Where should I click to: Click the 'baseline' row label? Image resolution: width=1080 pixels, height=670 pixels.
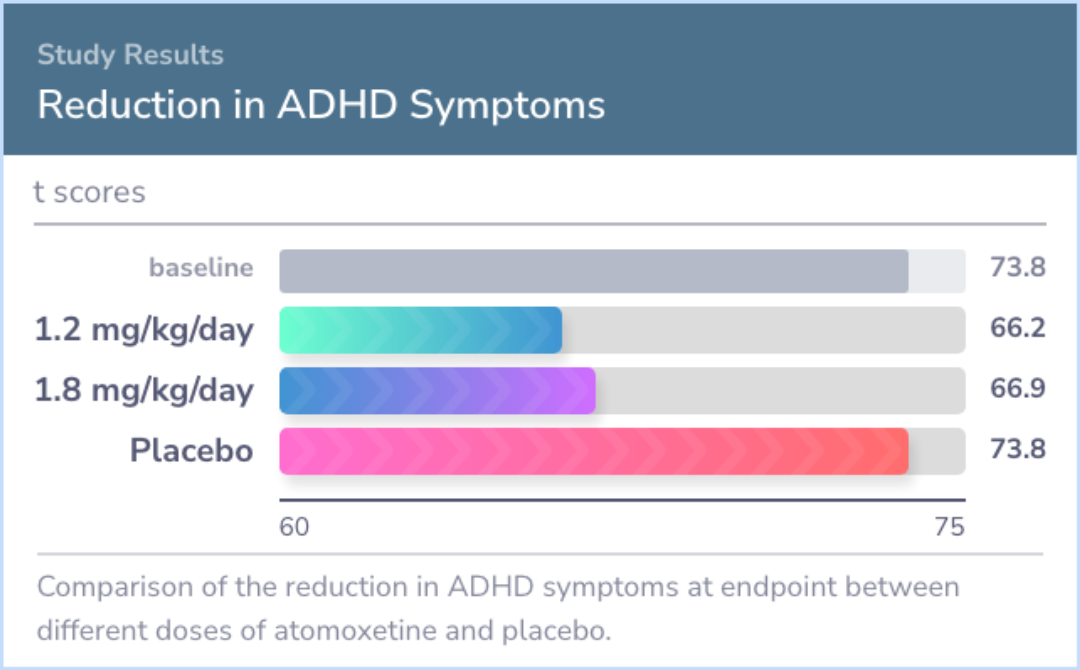tap(201, 267)
